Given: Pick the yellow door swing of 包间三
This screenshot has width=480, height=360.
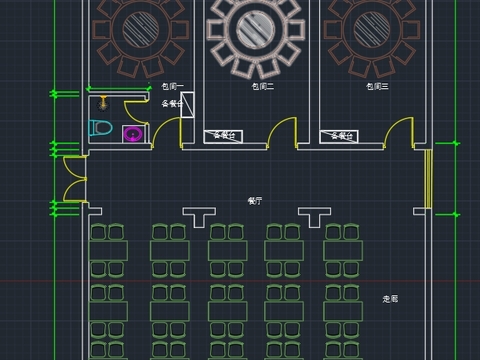Looking at the screenshot, I should tap(399, 133).
